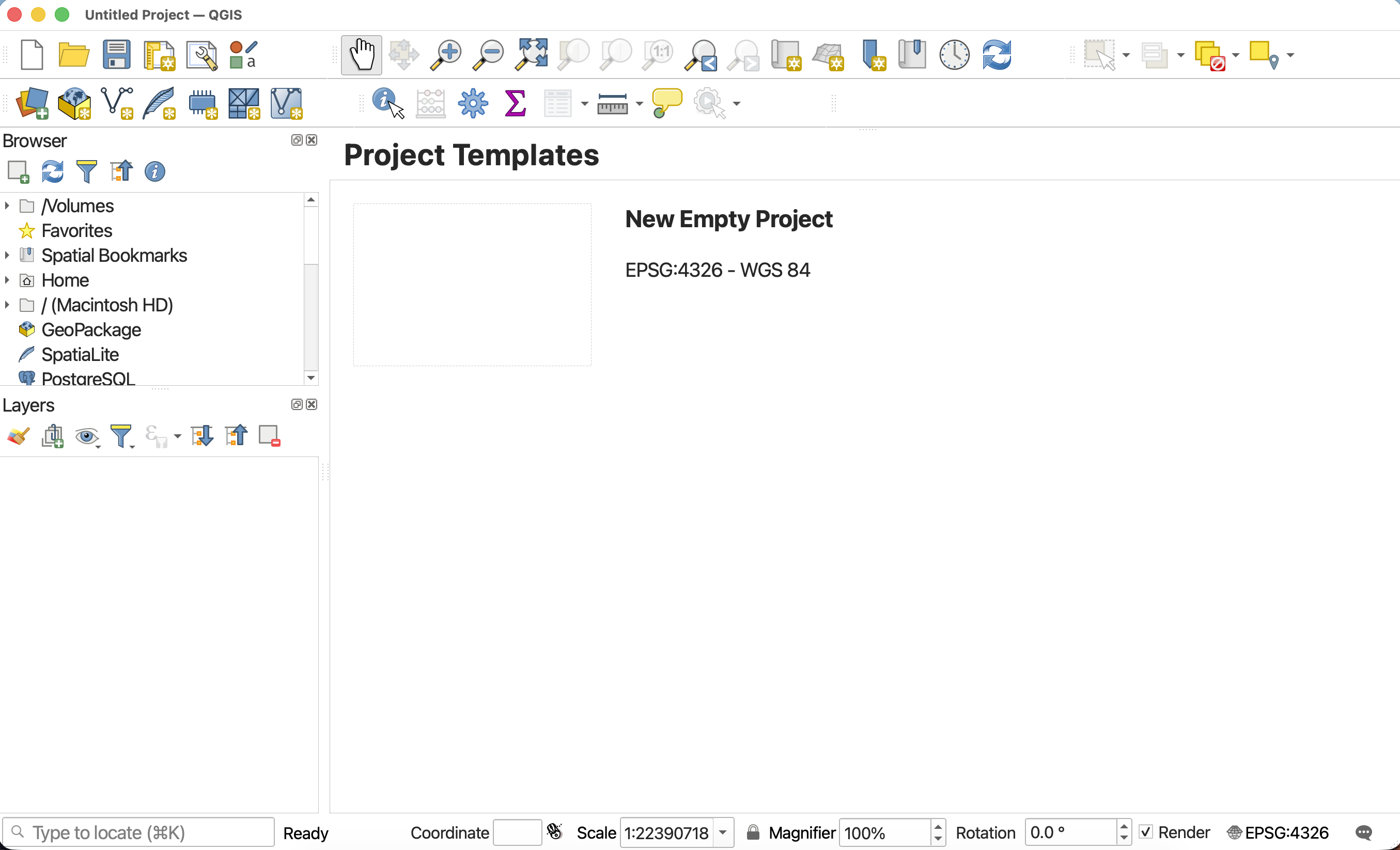Increase the Magnifier value stepper
This screenshot has height=850, width=1400.
coord(938,826)
